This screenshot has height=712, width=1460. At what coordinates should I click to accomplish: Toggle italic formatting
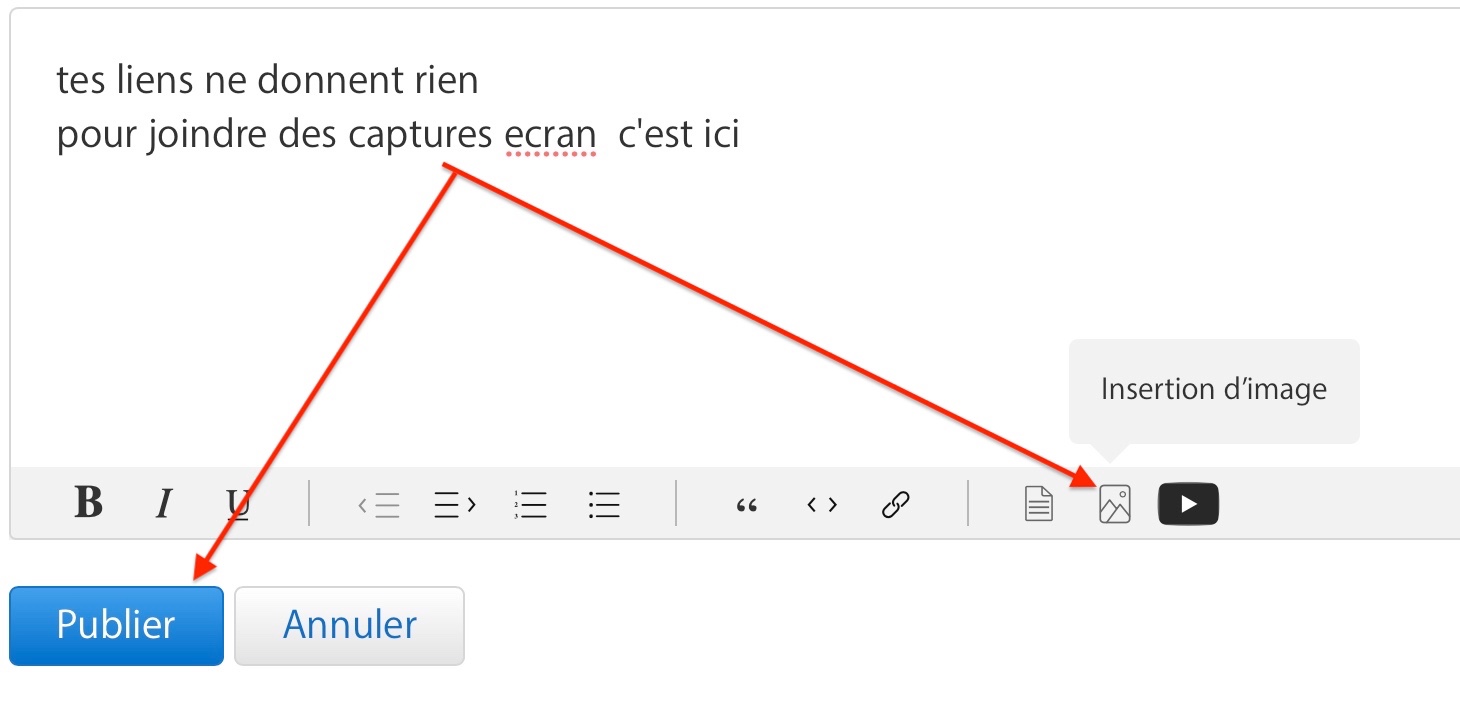click(x=163, y=504)
